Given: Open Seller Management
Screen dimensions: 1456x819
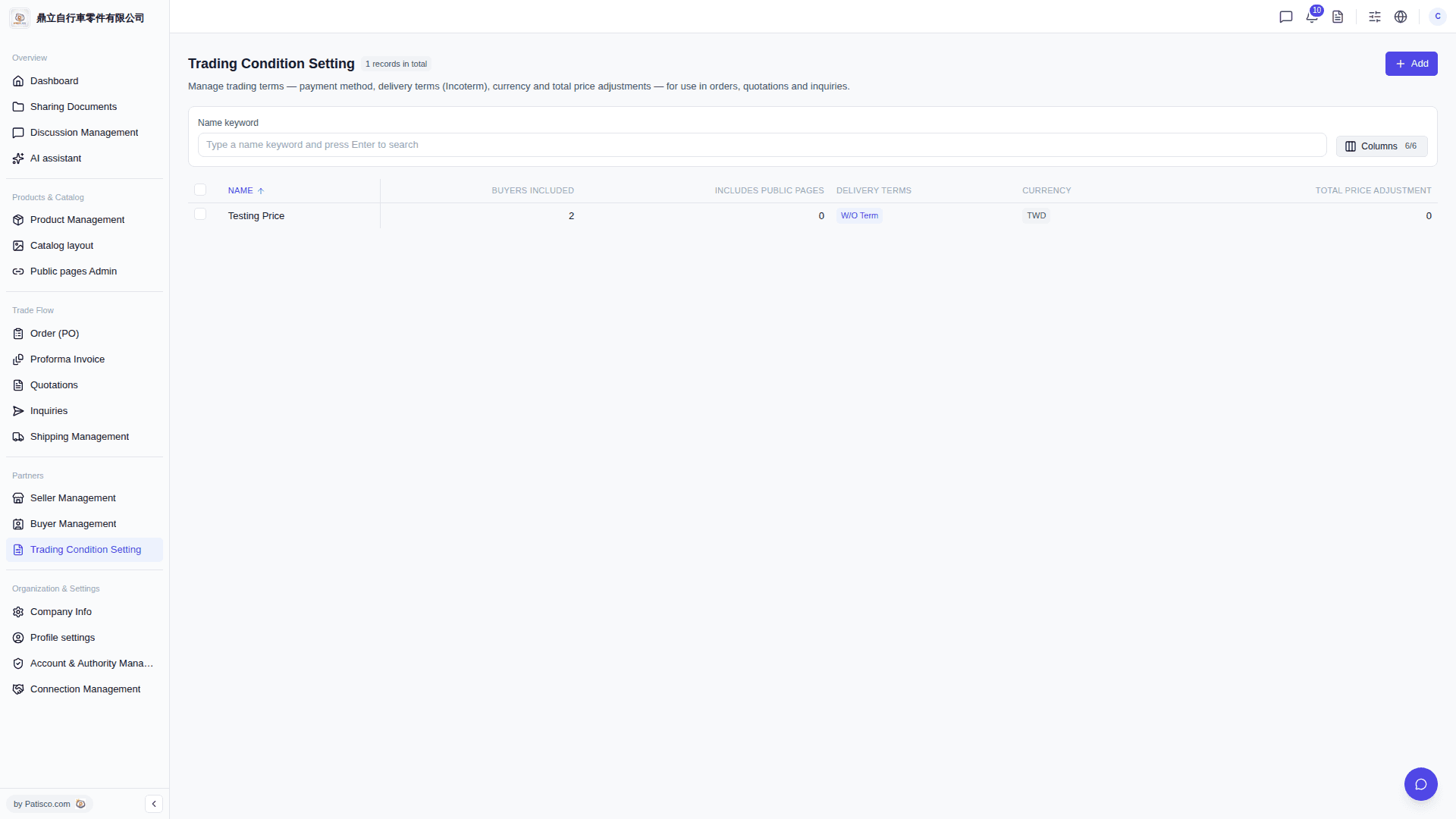Looking at the screenshot, I should coord(84,498).
